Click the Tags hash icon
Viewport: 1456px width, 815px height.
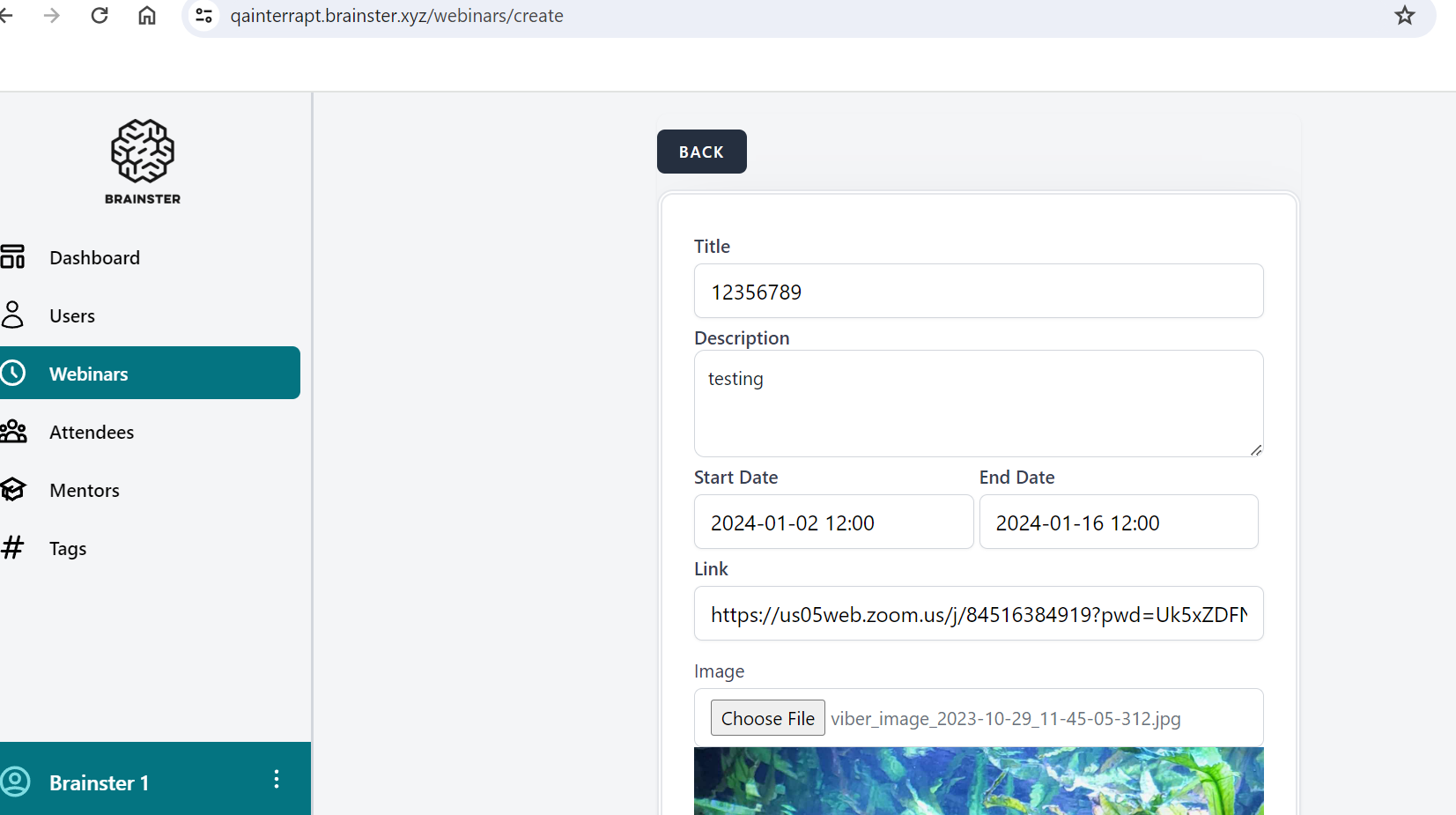click(x=13, y=548)
